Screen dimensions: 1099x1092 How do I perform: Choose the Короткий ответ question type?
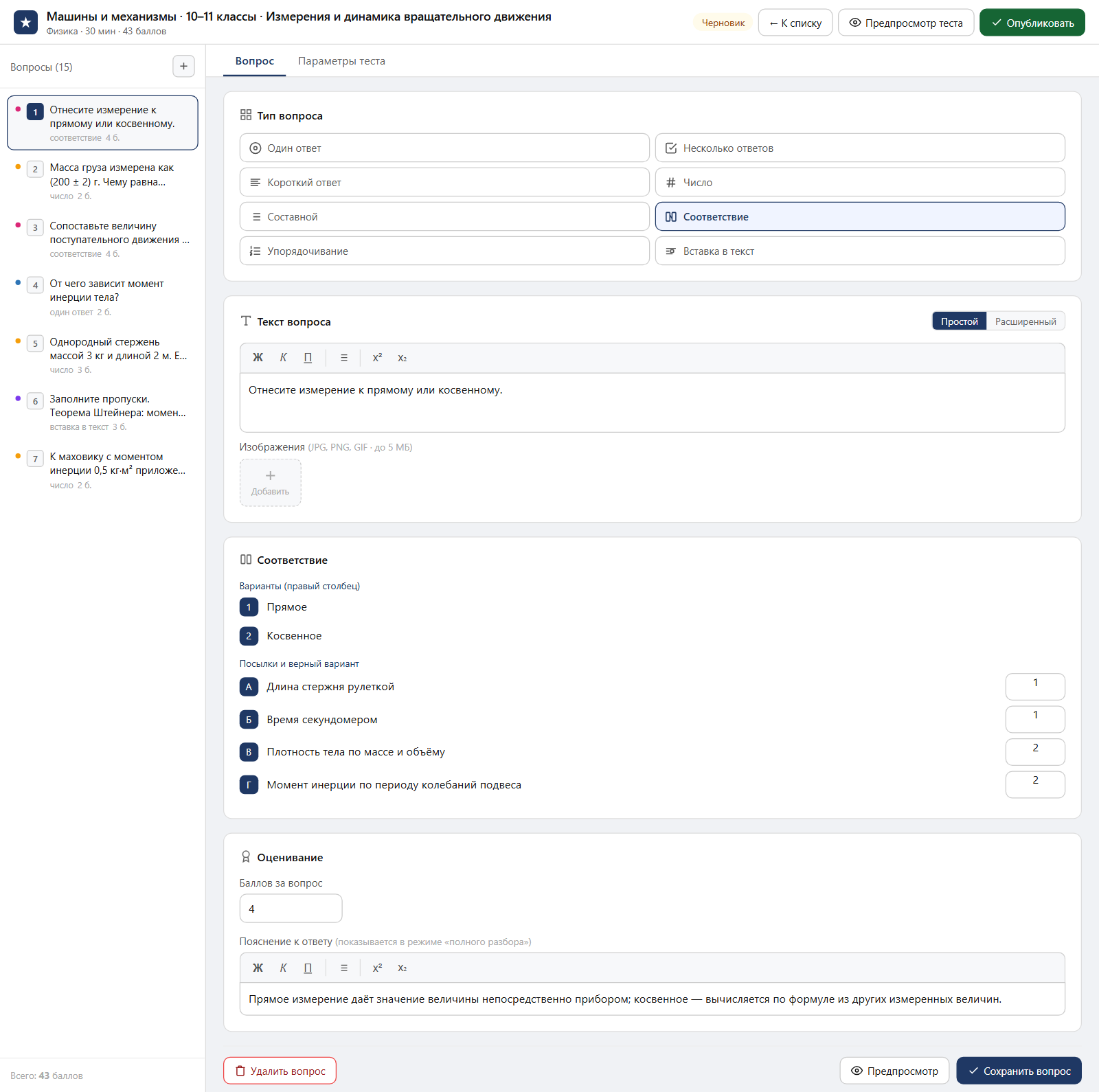pos(444,182)
